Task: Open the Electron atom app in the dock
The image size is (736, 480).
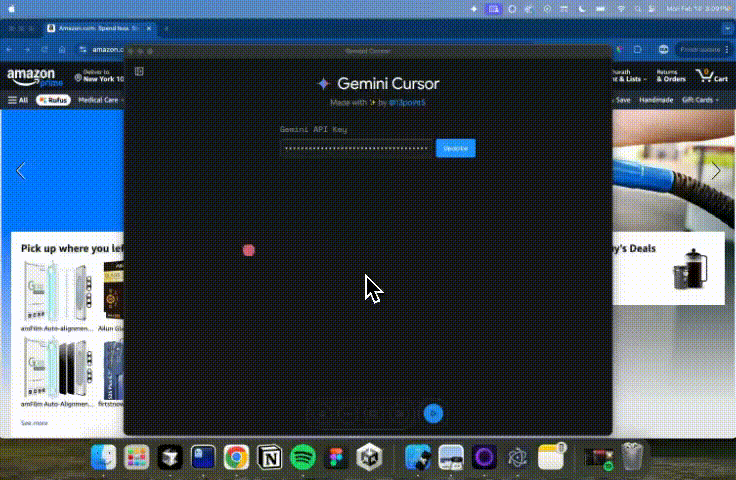Action: [x=517, y=457]
